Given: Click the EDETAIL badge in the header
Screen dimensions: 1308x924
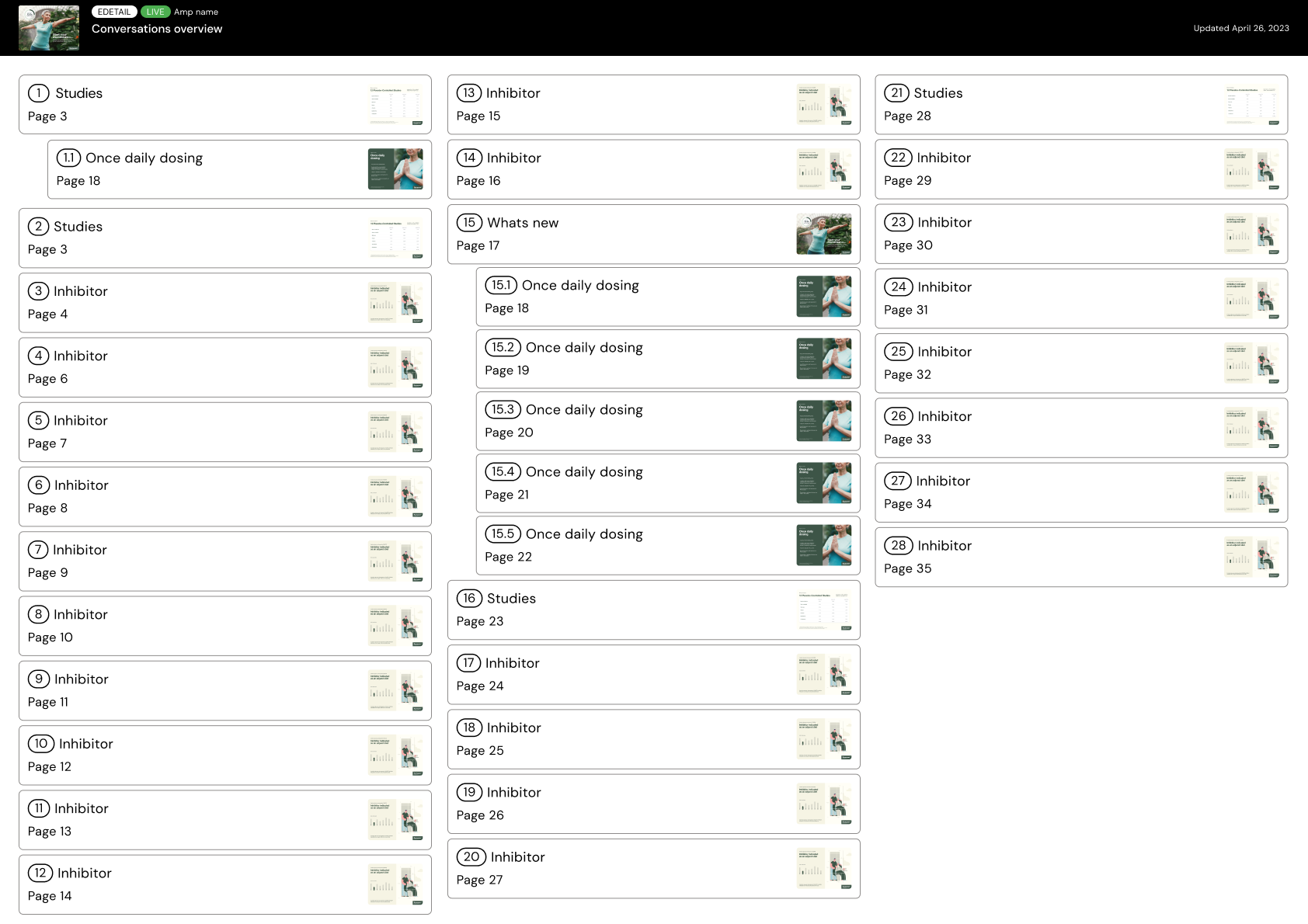Looking at the screenshot, I should click(x=114, y=12).
